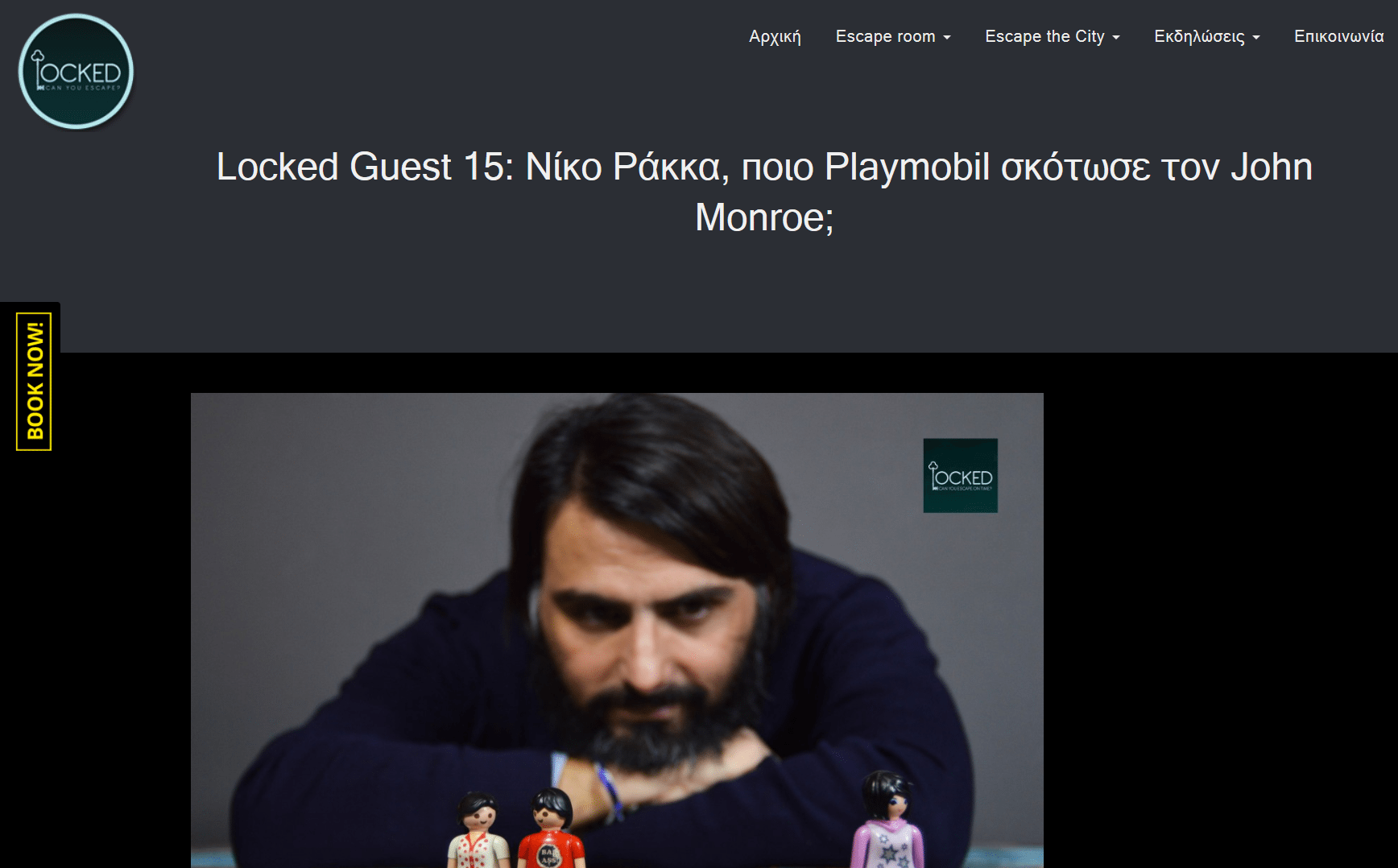Image resolution: width=1398 pixels, height=868 pixels.
Task: Expand the Escape the City dropdown caret
Action: tap(1116, 38)
